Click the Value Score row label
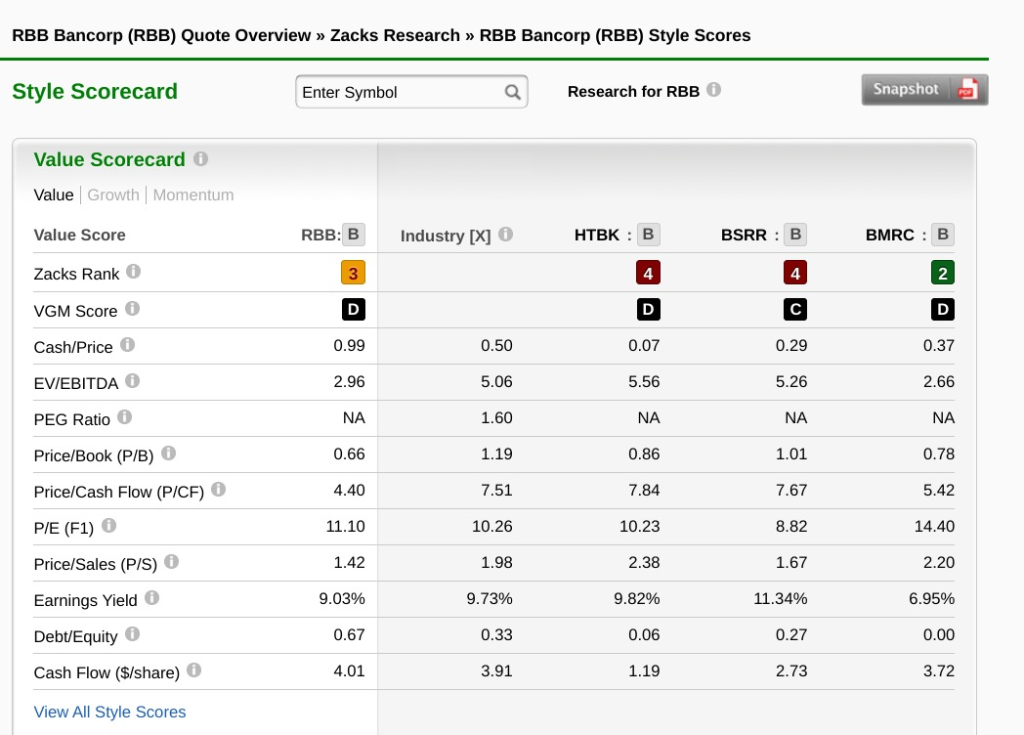 [x=80, y=235]
